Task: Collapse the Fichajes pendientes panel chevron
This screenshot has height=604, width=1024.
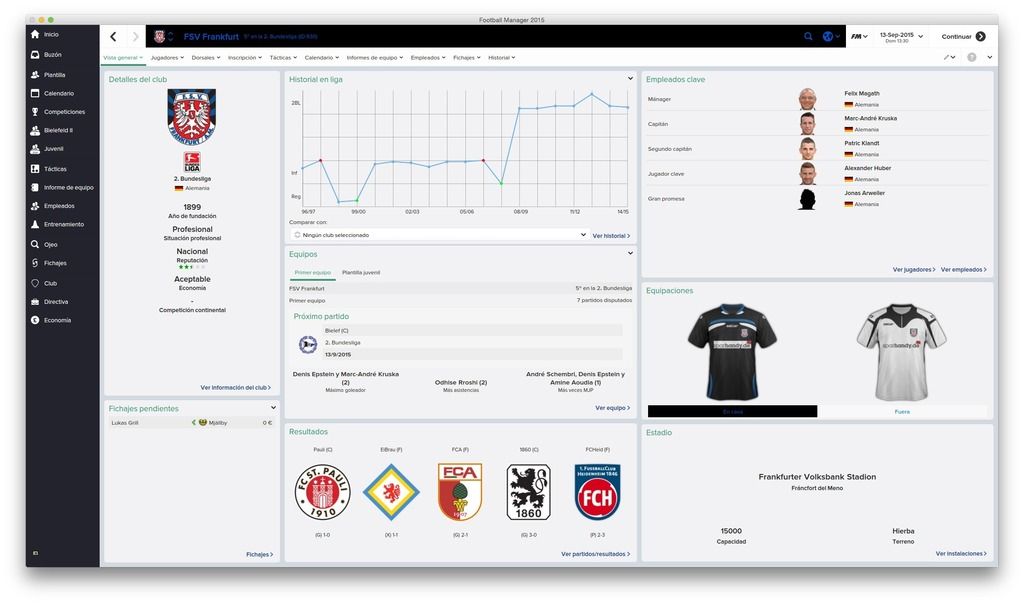Action: (x=273, y=407)
